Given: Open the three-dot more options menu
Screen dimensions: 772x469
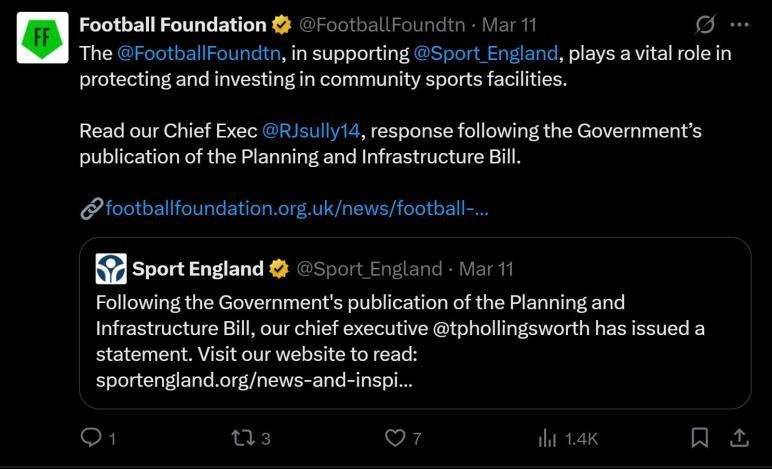Looking at the screenshot, I should [x=740, y=24].
